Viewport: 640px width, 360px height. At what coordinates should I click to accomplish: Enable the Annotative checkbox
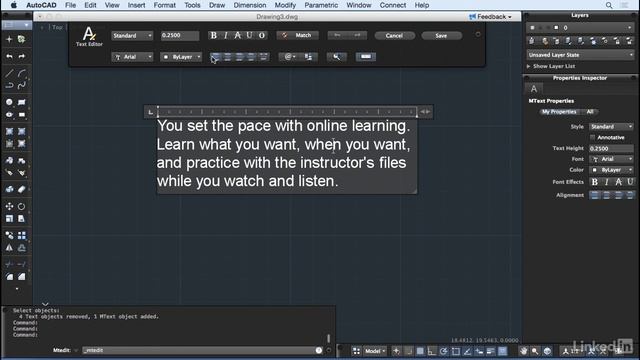(x=592, y=138)
